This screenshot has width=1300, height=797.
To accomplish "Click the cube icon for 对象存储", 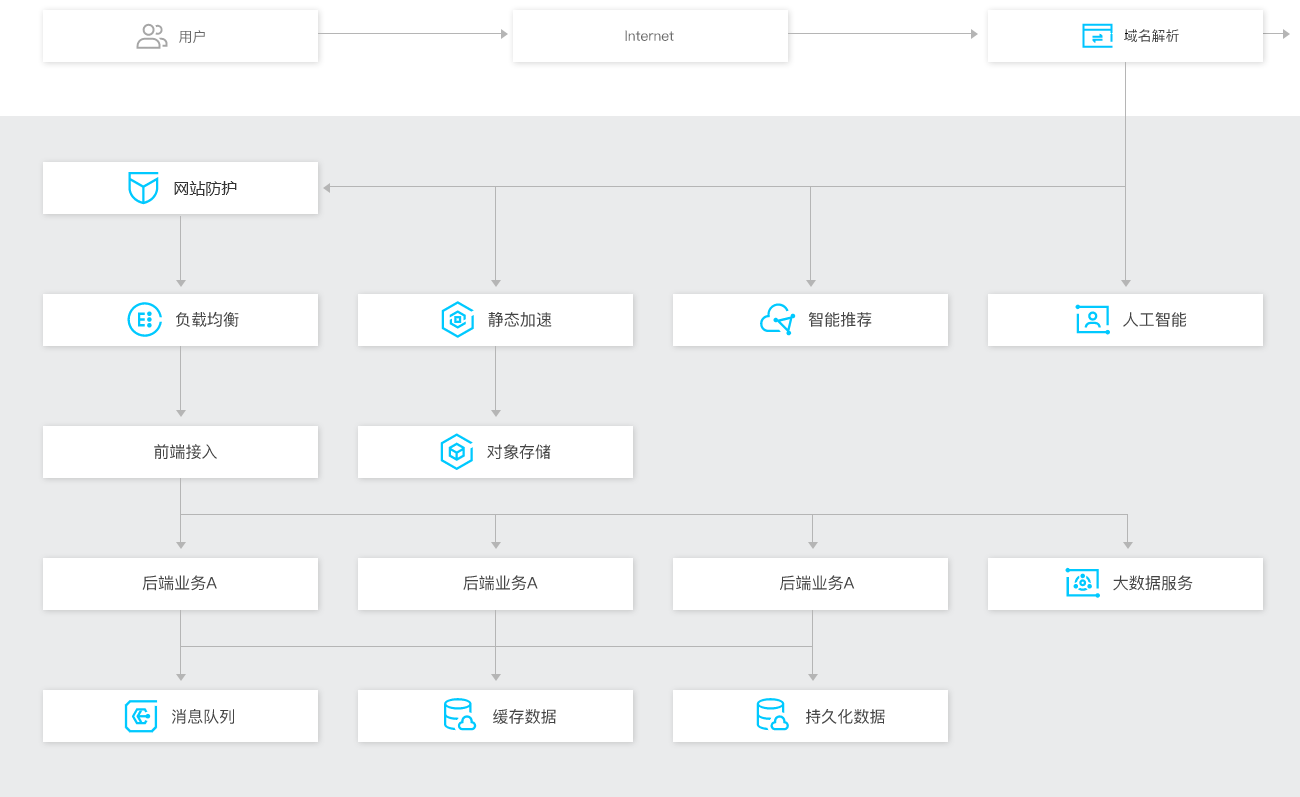I will point(457,452).
